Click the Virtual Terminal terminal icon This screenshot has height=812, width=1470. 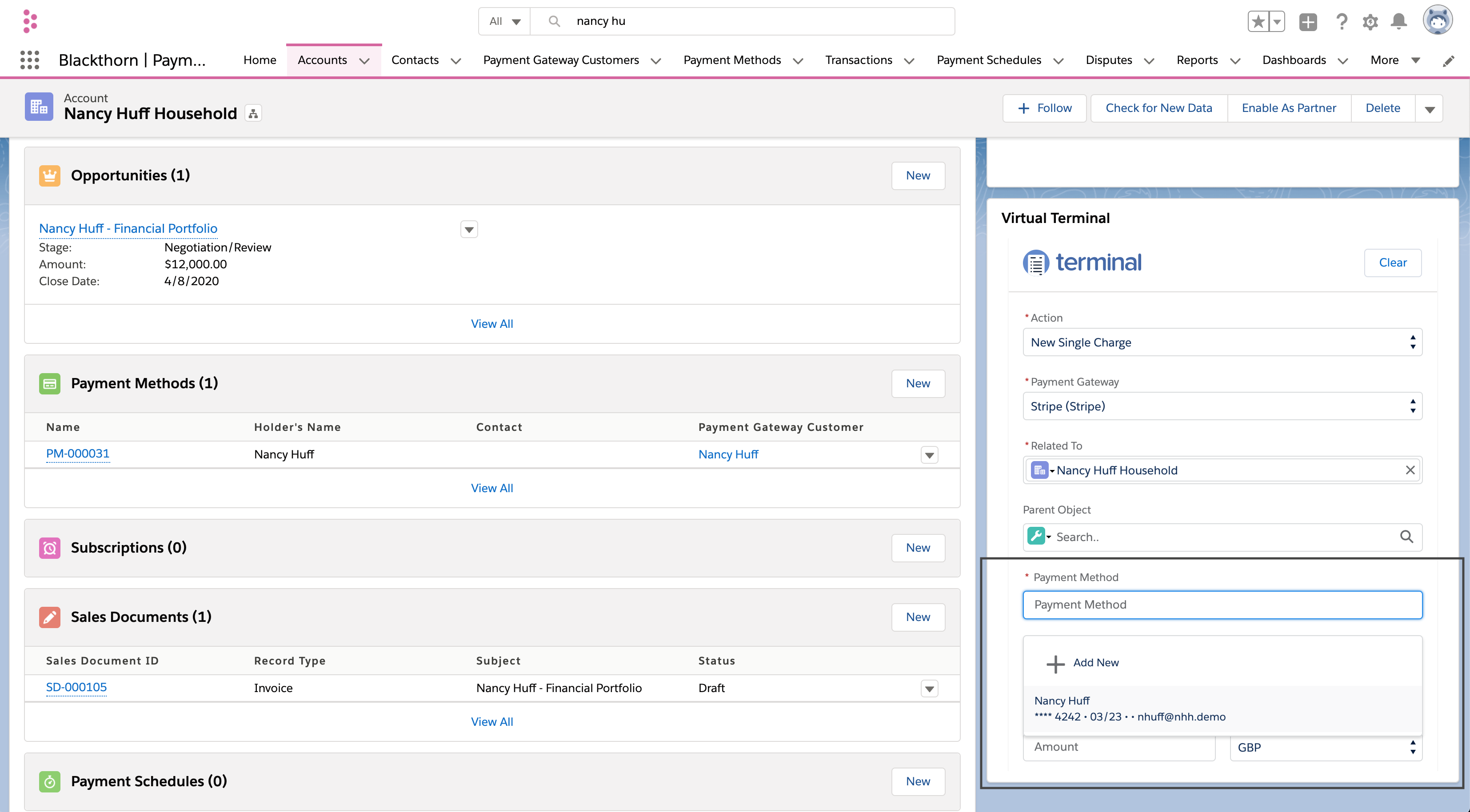[1034, 262]
